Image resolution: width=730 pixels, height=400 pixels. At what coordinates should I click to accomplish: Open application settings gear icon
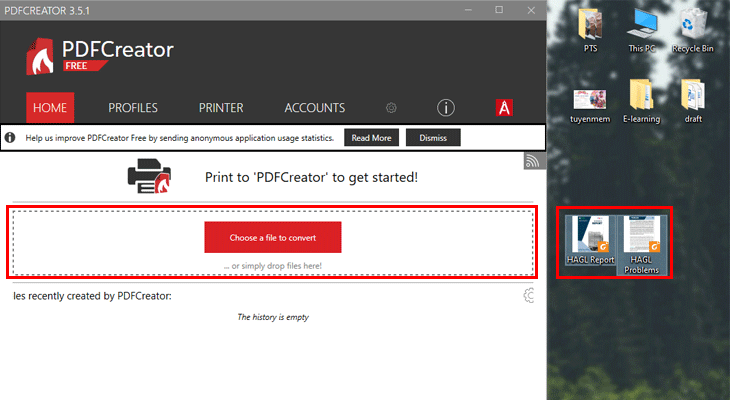(391, 108)
